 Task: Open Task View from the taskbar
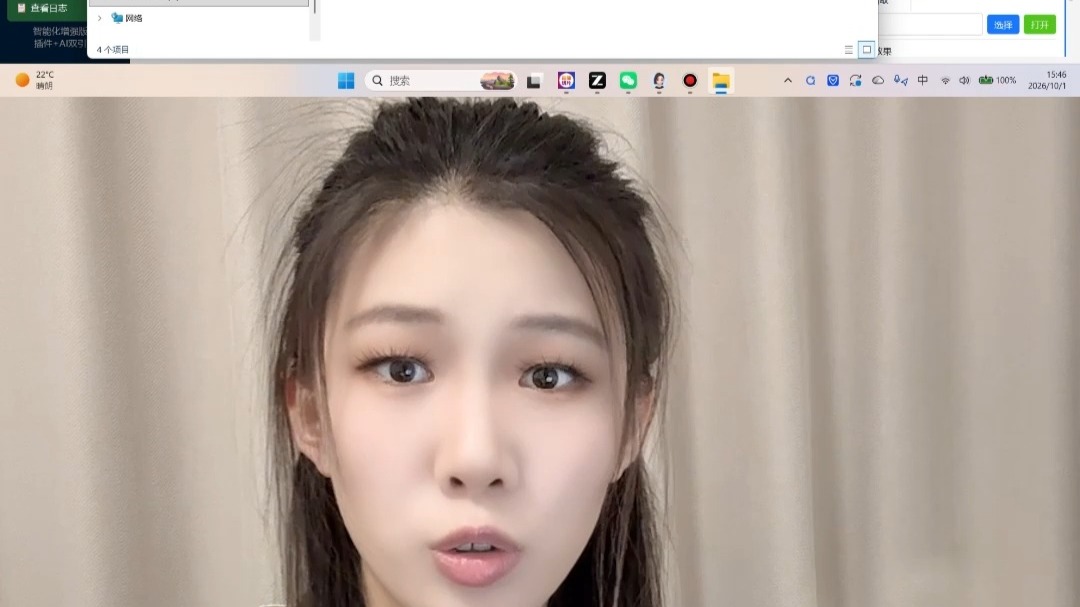[534, 81]
